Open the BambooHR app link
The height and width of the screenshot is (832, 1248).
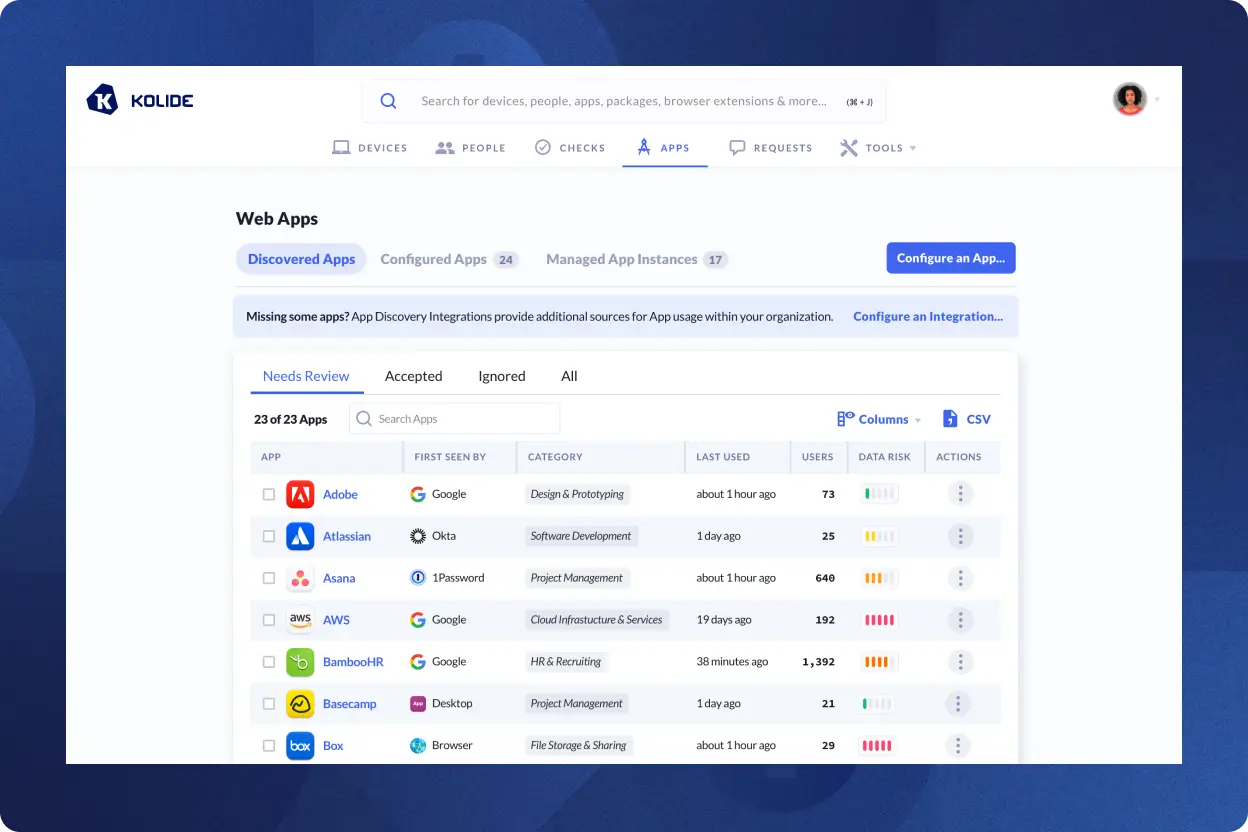coord(353,662)
